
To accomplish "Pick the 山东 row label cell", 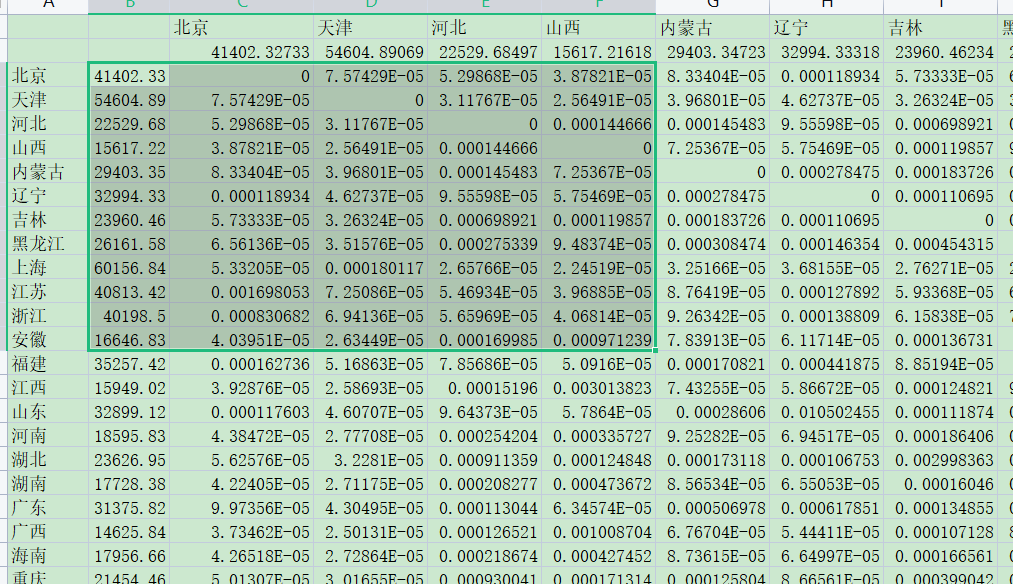I will pyautogui.click(x=48, y=412).
